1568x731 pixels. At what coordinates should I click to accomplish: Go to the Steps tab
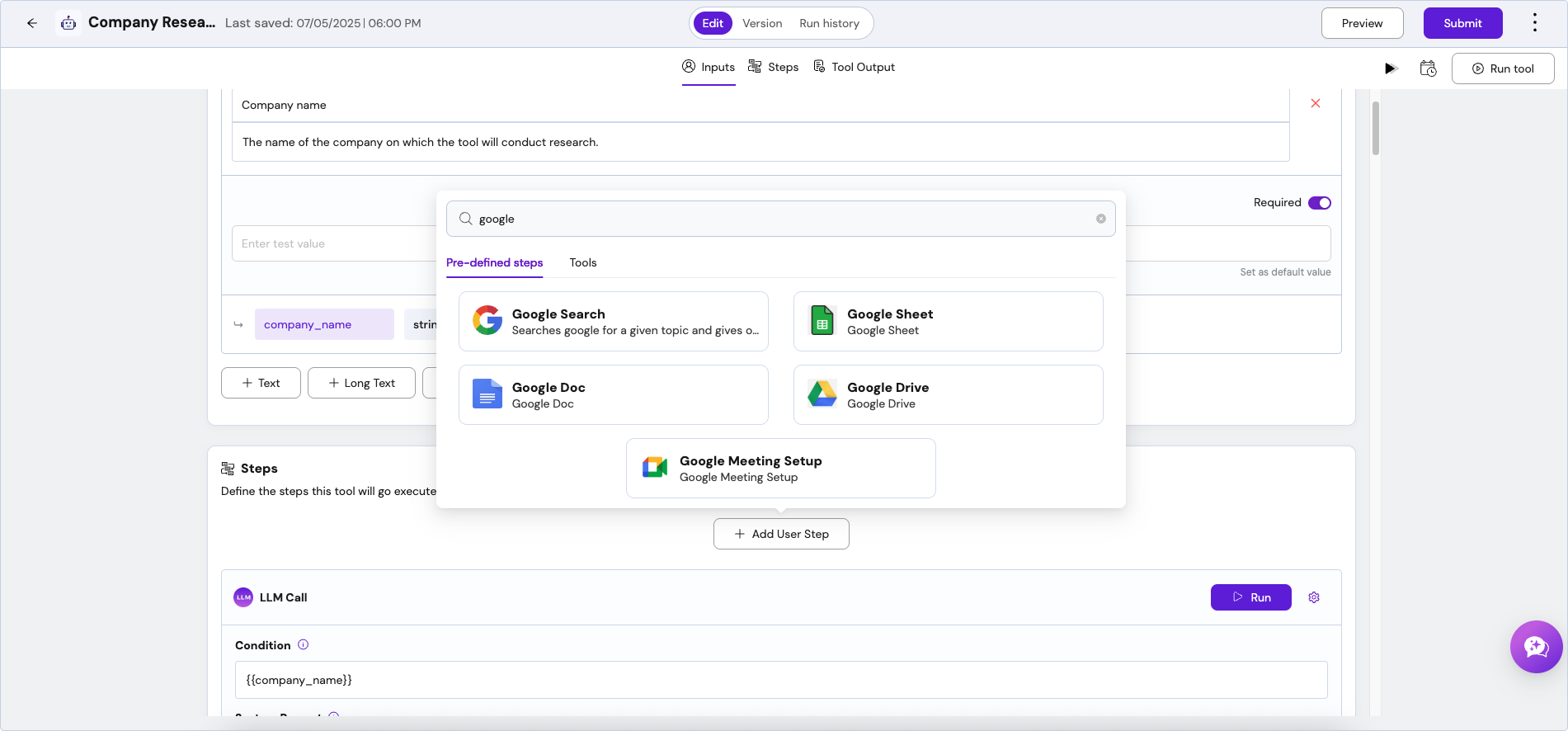click(x=774, y=67)
